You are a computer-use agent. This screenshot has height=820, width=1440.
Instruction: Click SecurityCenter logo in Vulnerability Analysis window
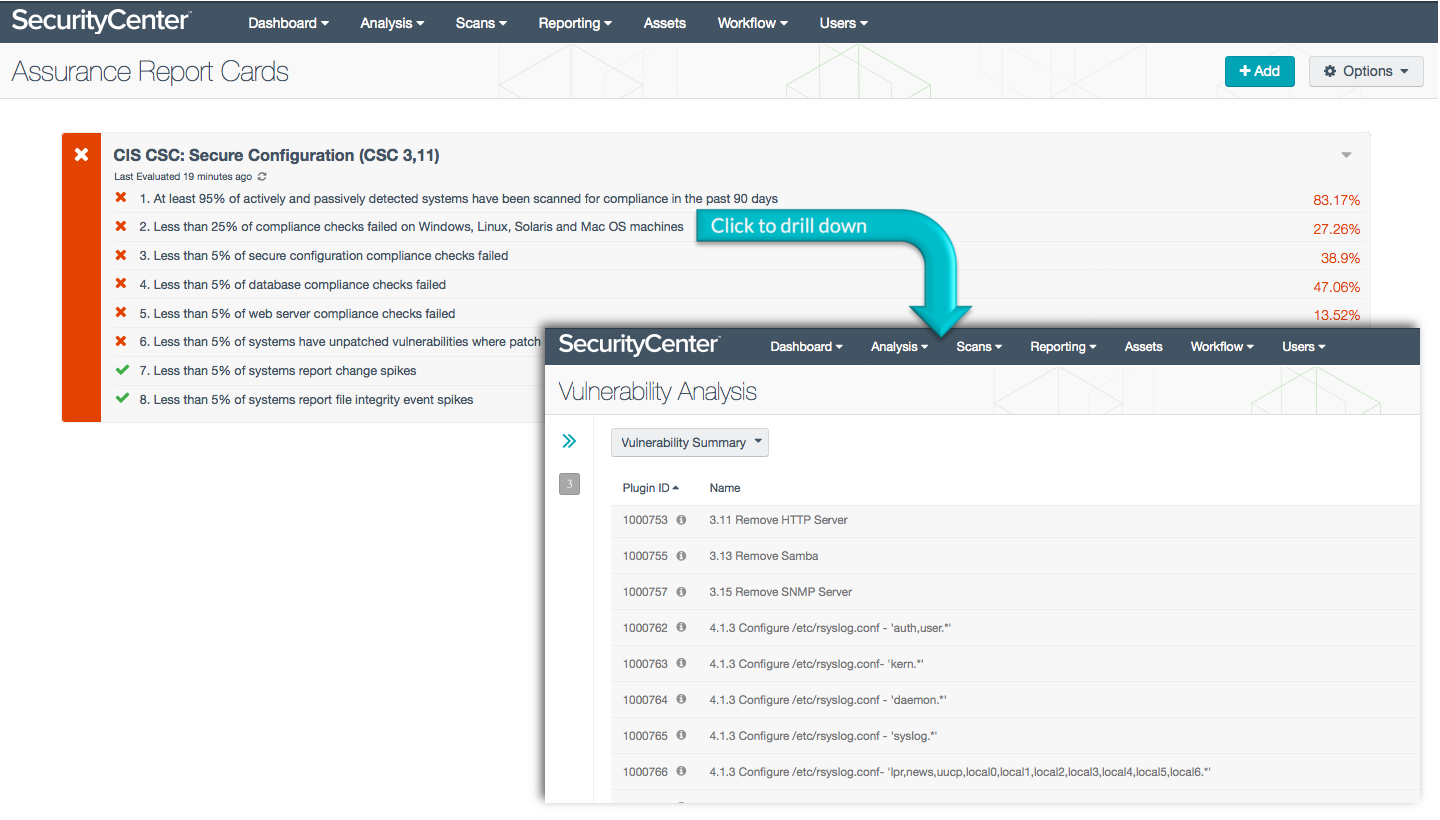(x=639, y=345)
